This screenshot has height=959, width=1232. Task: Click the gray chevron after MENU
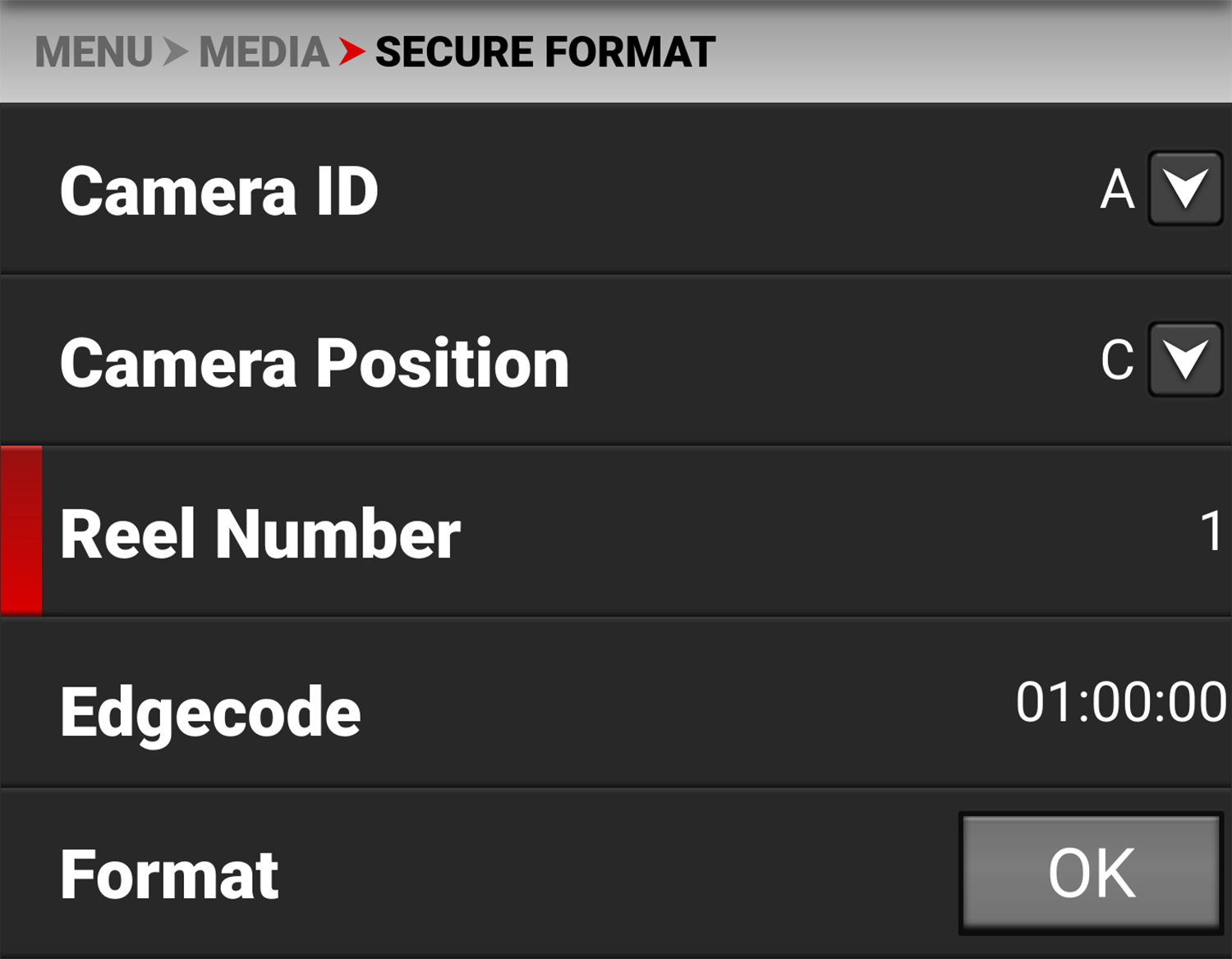click(x=175, y=53)
